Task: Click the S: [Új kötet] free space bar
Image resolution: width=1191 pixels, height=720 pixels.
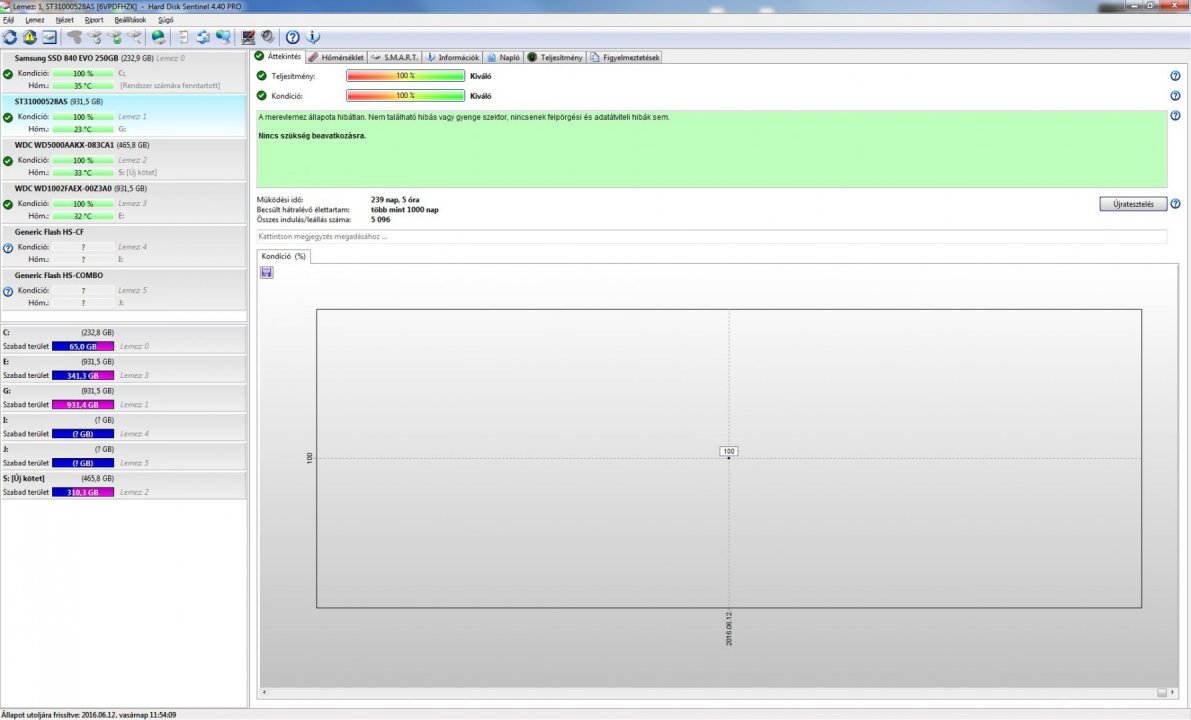Action: click(x=83, y=492)
